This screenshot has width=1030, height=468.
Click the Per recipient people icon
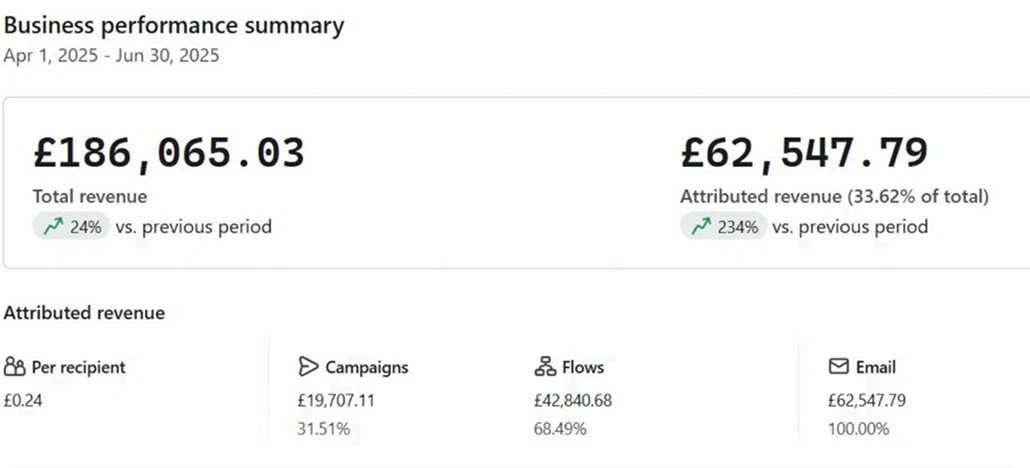(x=14, y=367)
